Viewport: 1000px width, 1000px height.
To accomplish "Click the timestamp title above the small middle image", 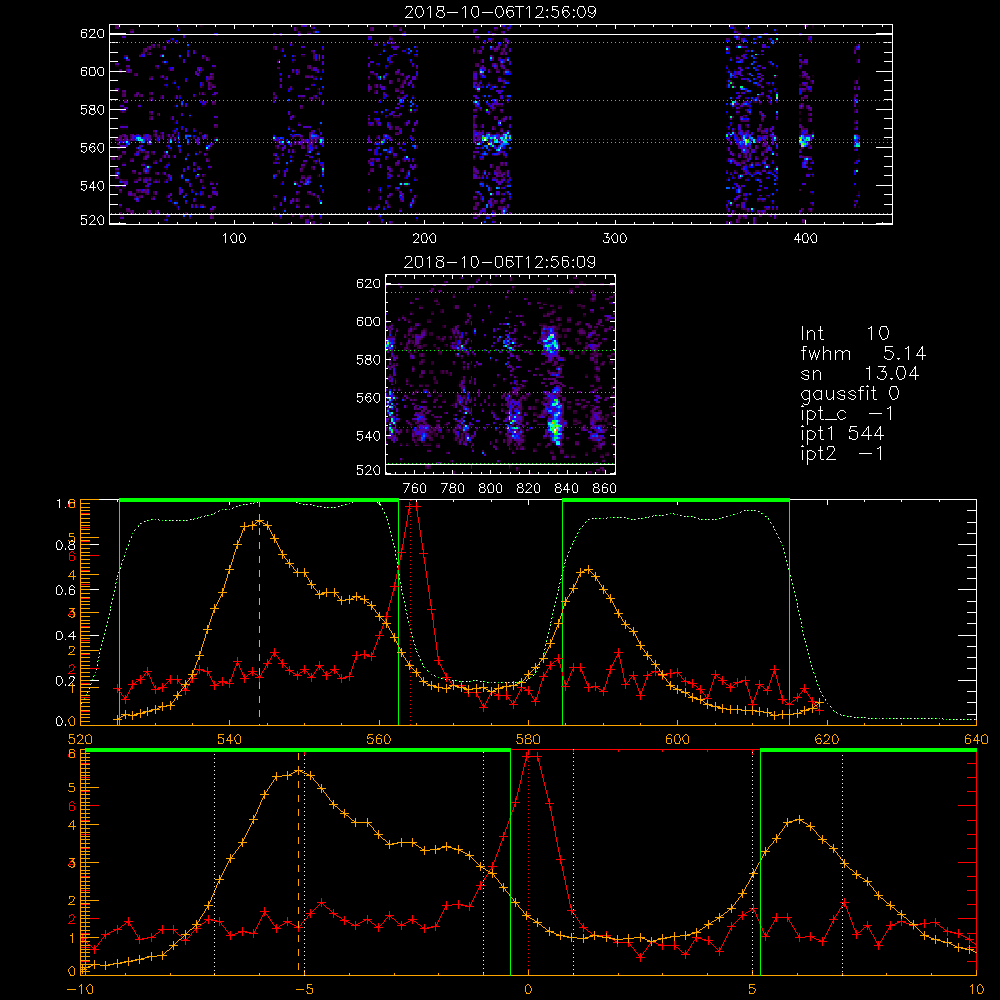I will (x=500, y=262).
